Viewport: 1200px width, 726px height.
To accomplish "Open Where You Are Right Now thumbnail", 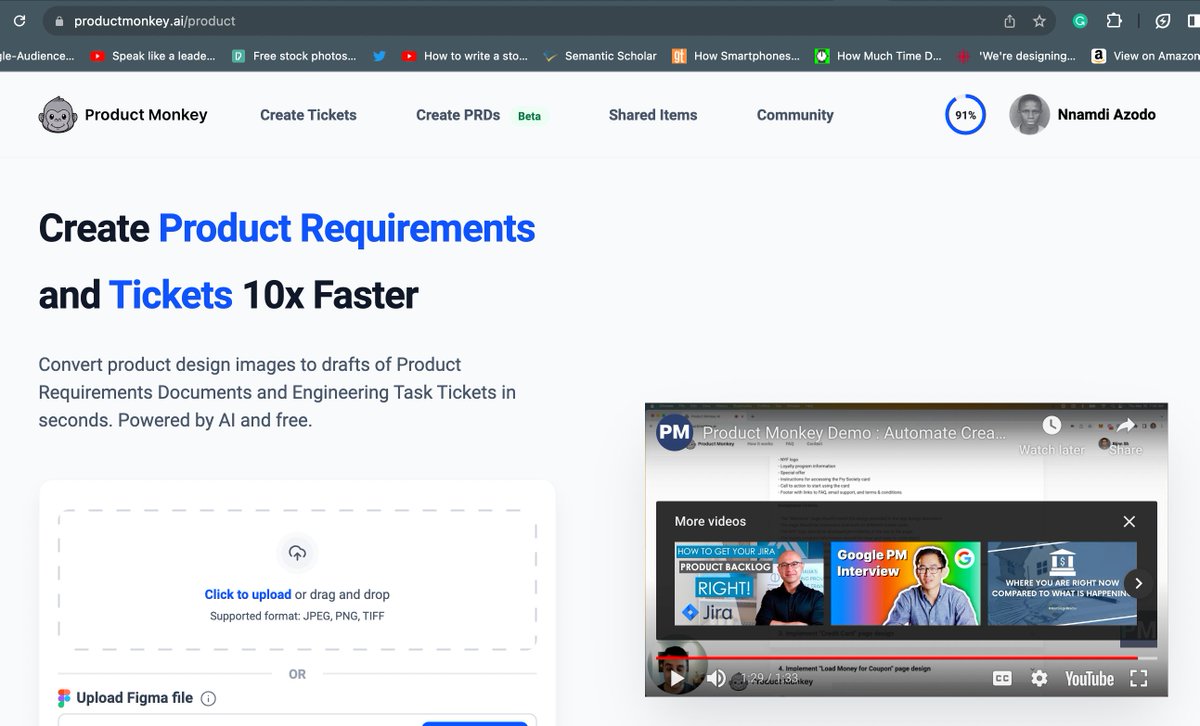I will (1062, 583).
